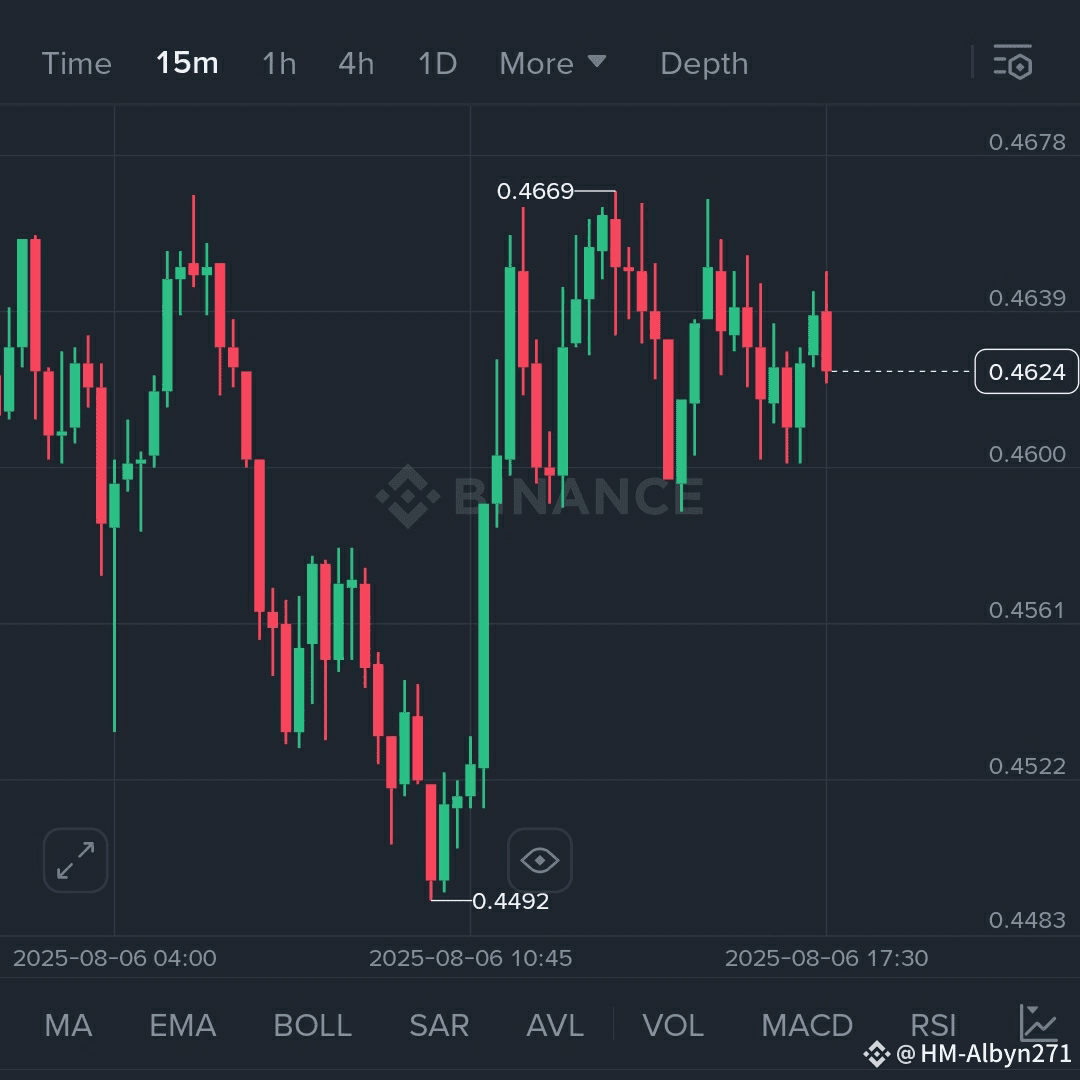Open the chart settings icon

[1012, 63]
